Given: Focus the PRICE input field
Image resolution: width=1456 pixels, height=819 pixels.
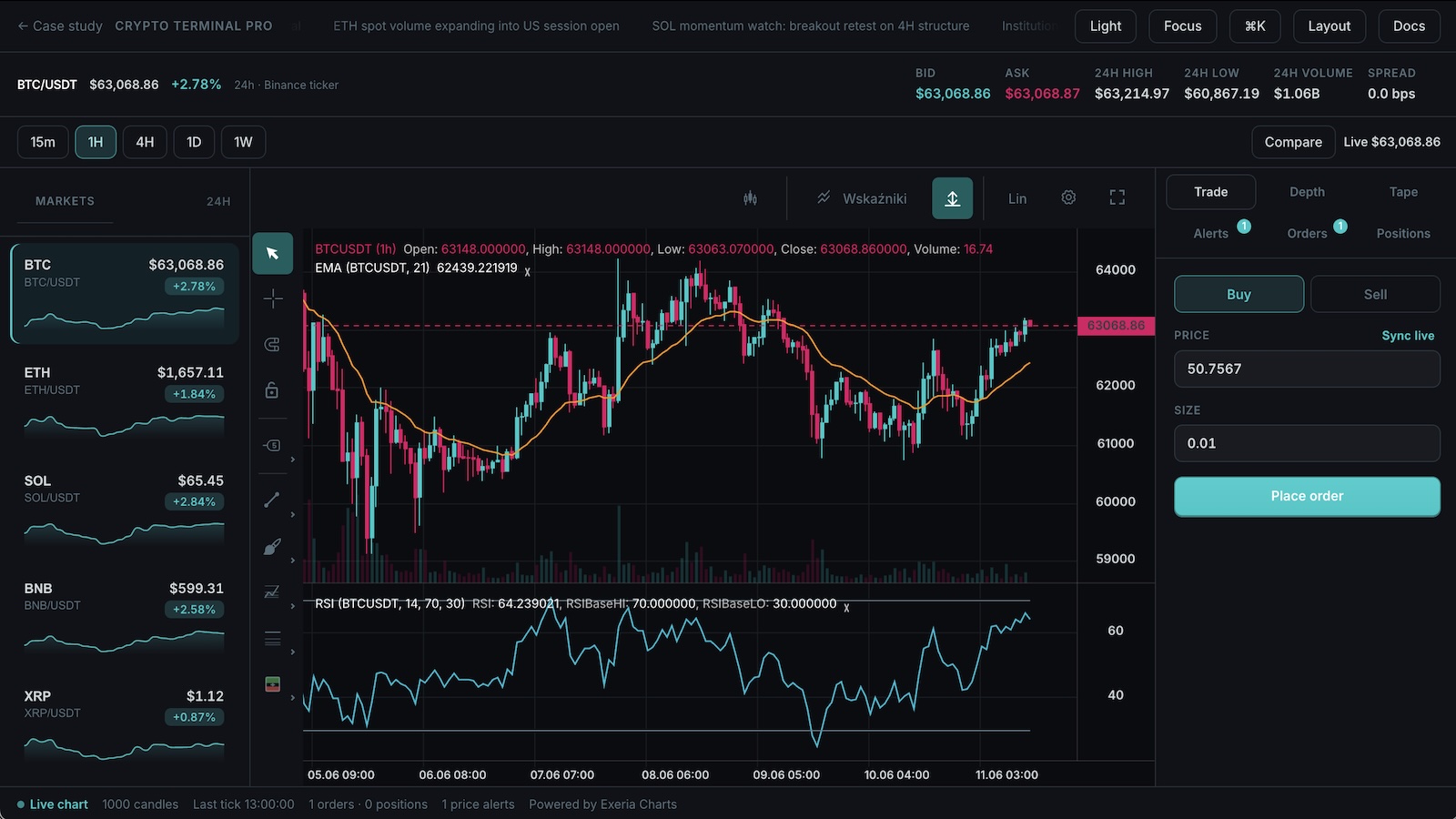Looking at the screenshot, I should pos(1307,369).
